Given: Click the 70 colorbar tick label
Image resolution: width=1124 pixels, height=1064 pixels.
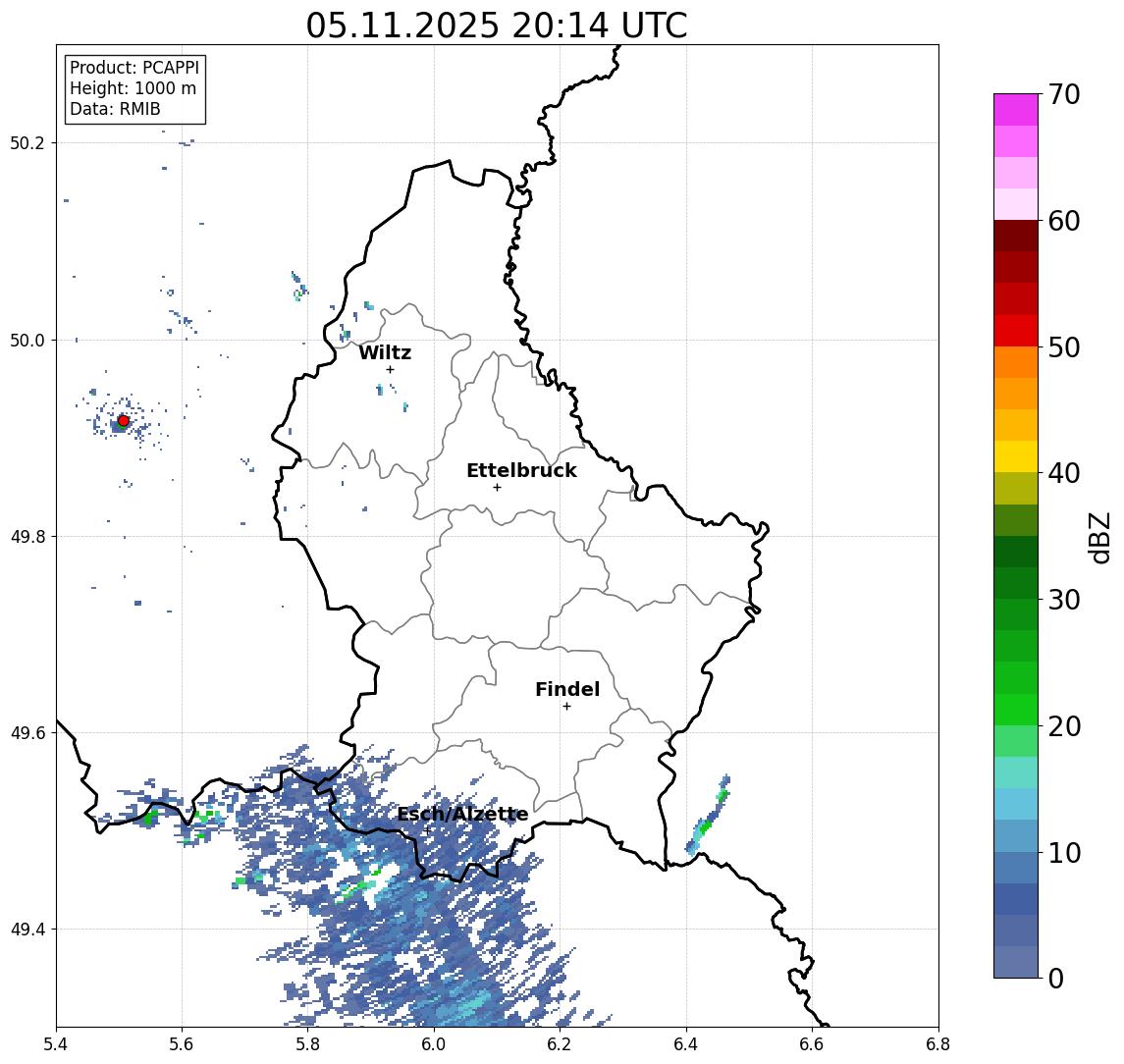Looking at the screenshot, I should point(1064,94).
